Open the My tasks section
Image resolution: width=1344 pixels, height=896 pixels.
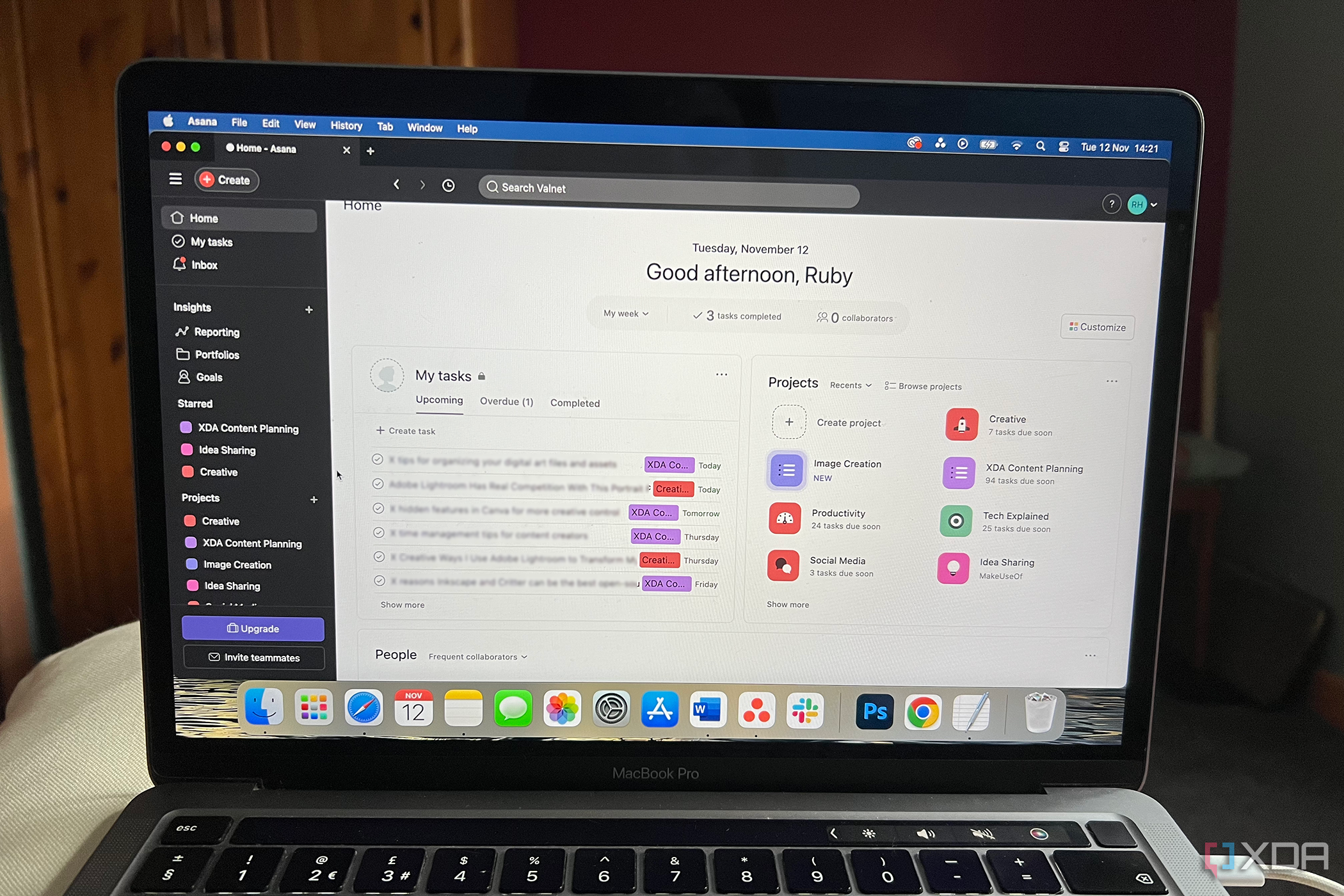[212, 242]
